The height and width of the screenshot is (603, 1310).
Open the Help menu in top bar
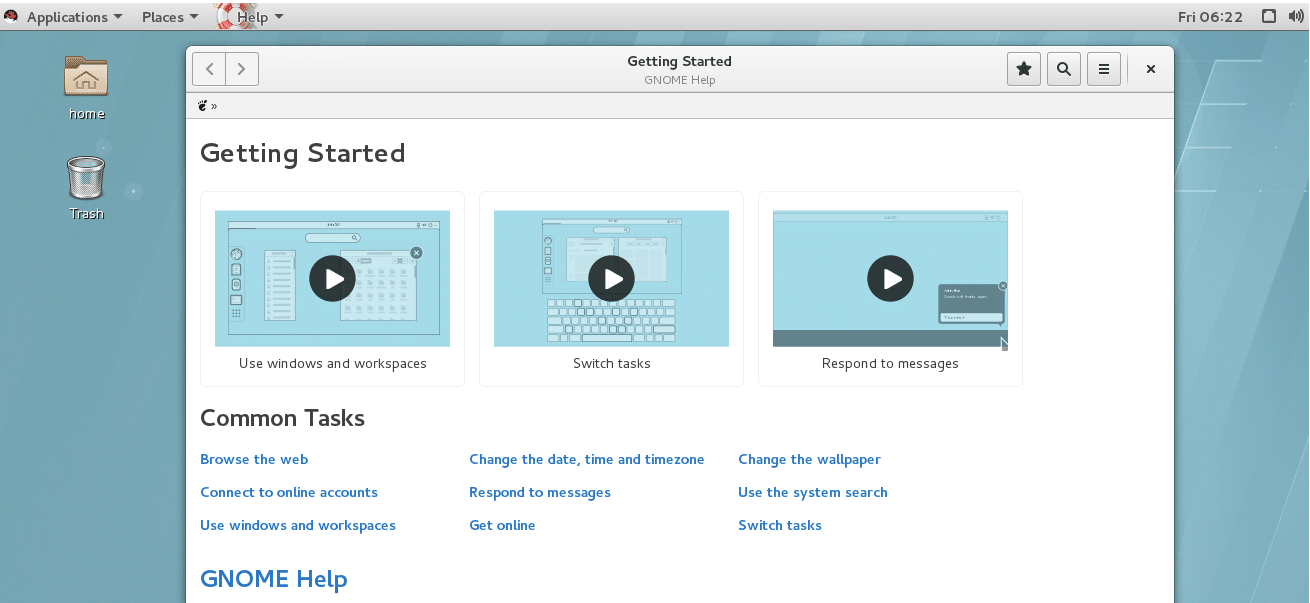pos(252,16)
